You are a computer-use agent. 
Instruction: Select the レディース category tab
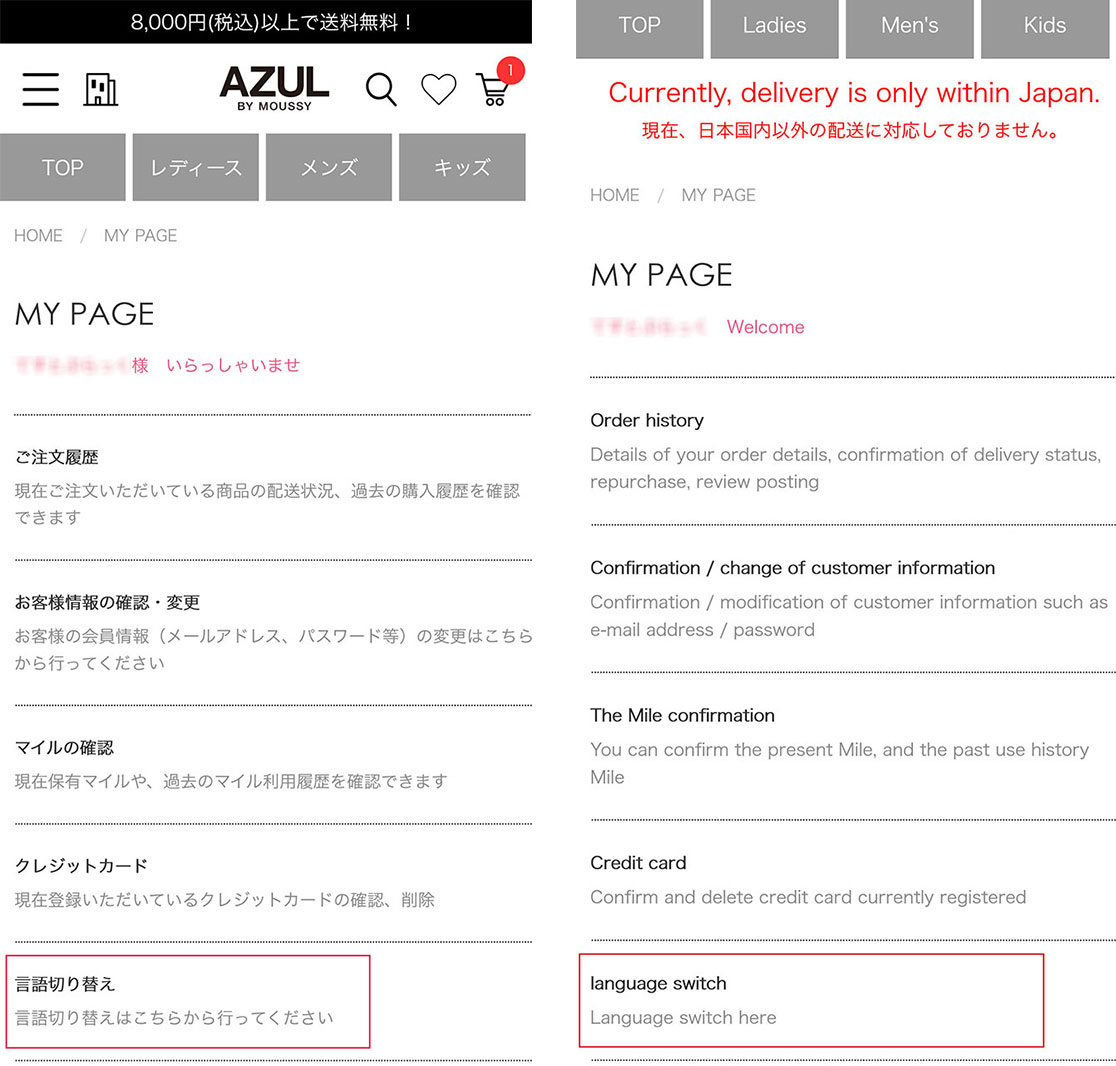(196, 167)
